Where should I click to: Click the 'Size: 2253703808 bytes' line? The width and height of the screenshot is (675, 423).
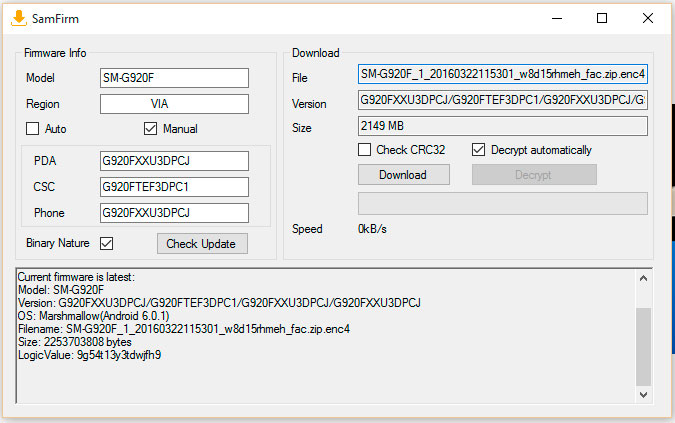pyautogui.click(x=75, y=342)
